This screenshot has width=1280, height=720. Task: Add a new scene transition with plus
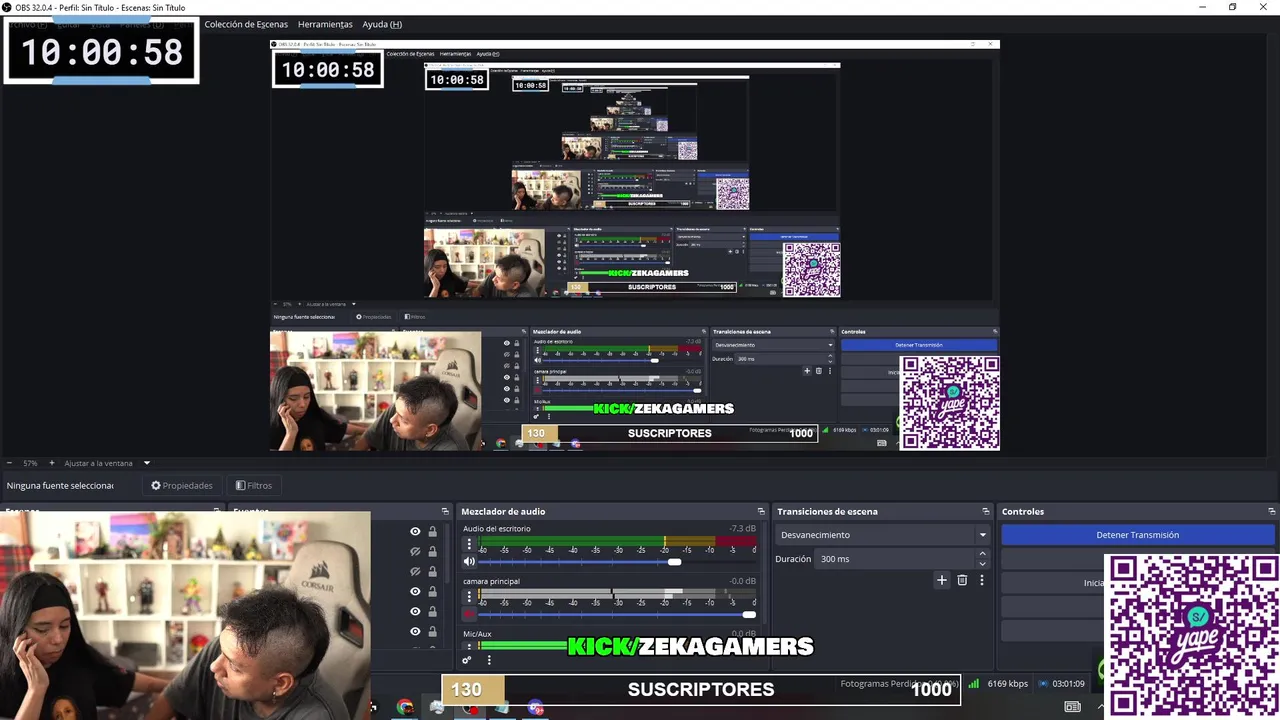(941, 580)
